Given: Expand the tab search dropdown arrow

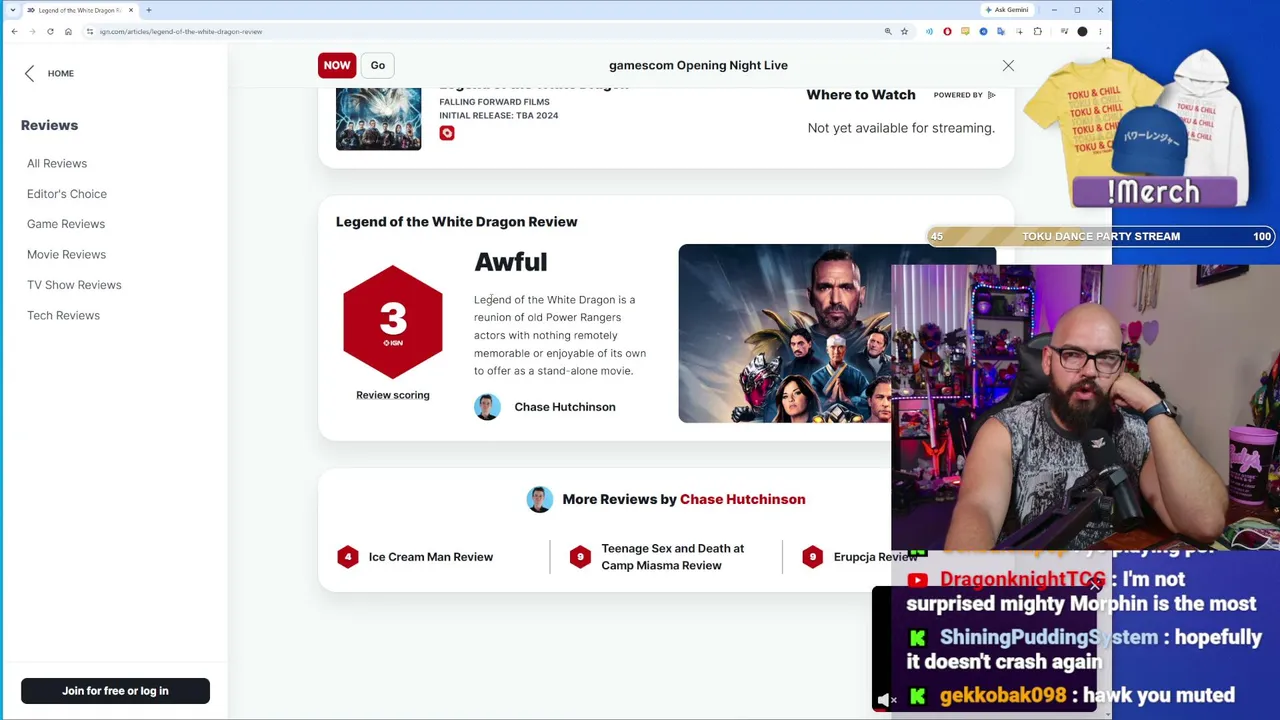Looking at the screenshot, I should point(12,10).
